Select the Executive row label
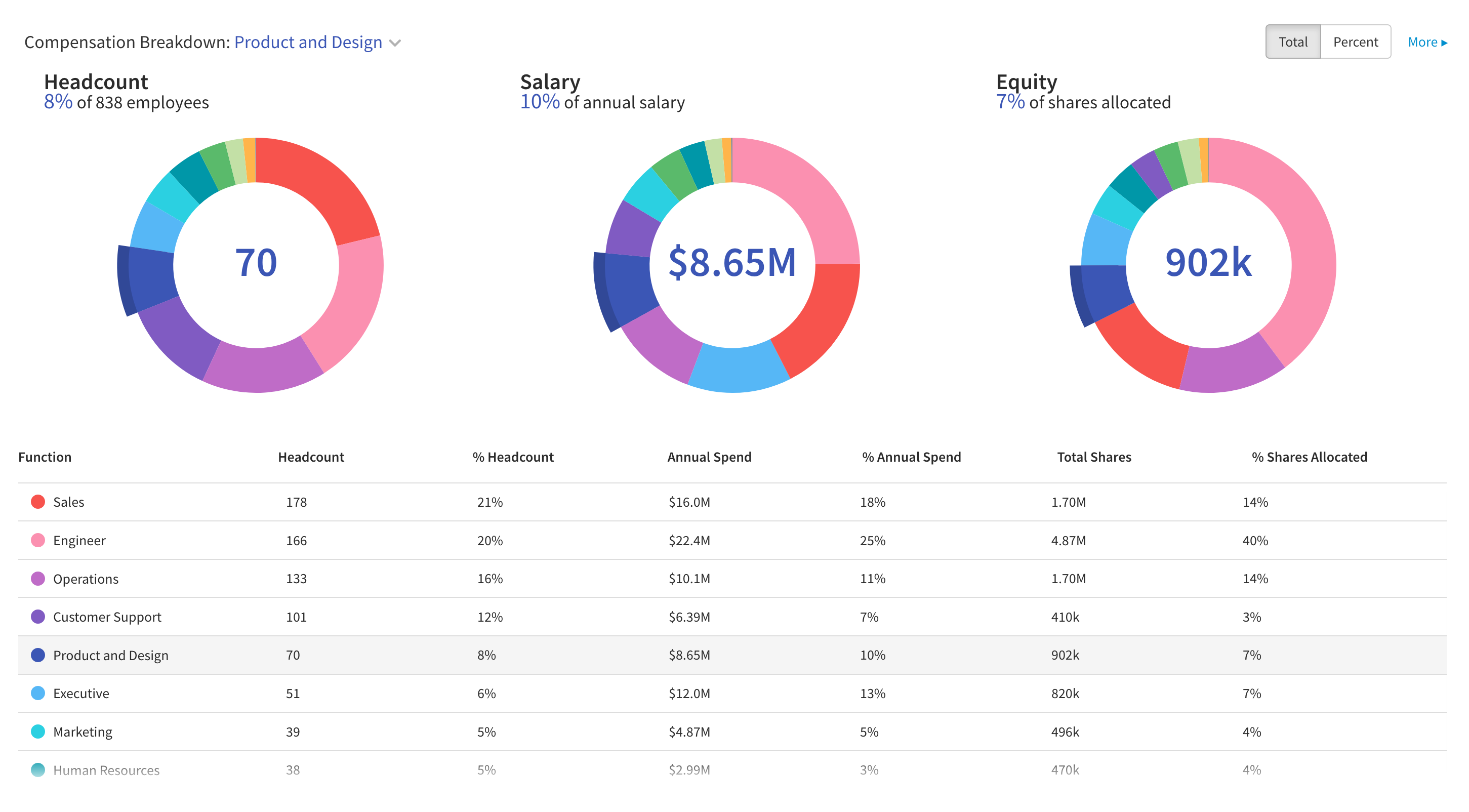The image size is (1469, 812). click(81, 694)
